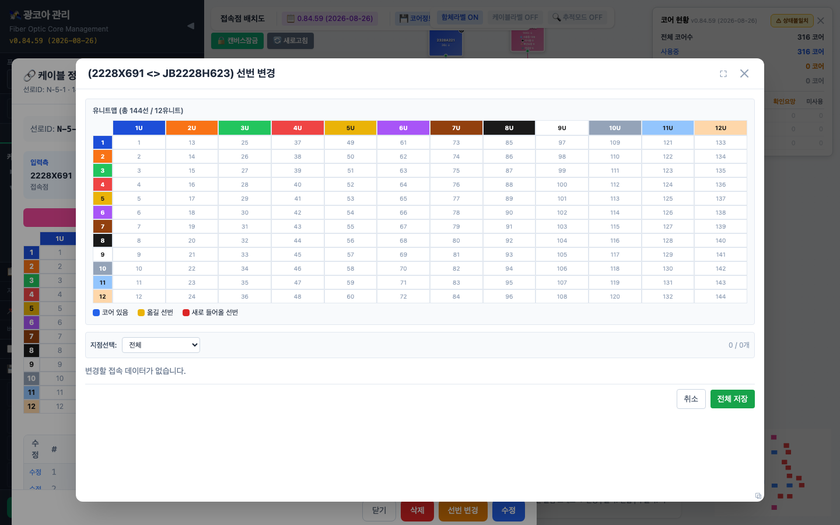Click core cell 144 in unit map
This screenshot has height=525, width=840.
[x=721, y=296]
